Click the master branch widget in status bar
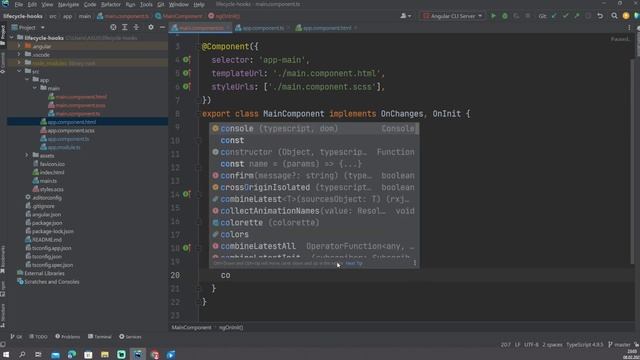The height and width of the screenshot is (360, 640). (x=620, y=345)
